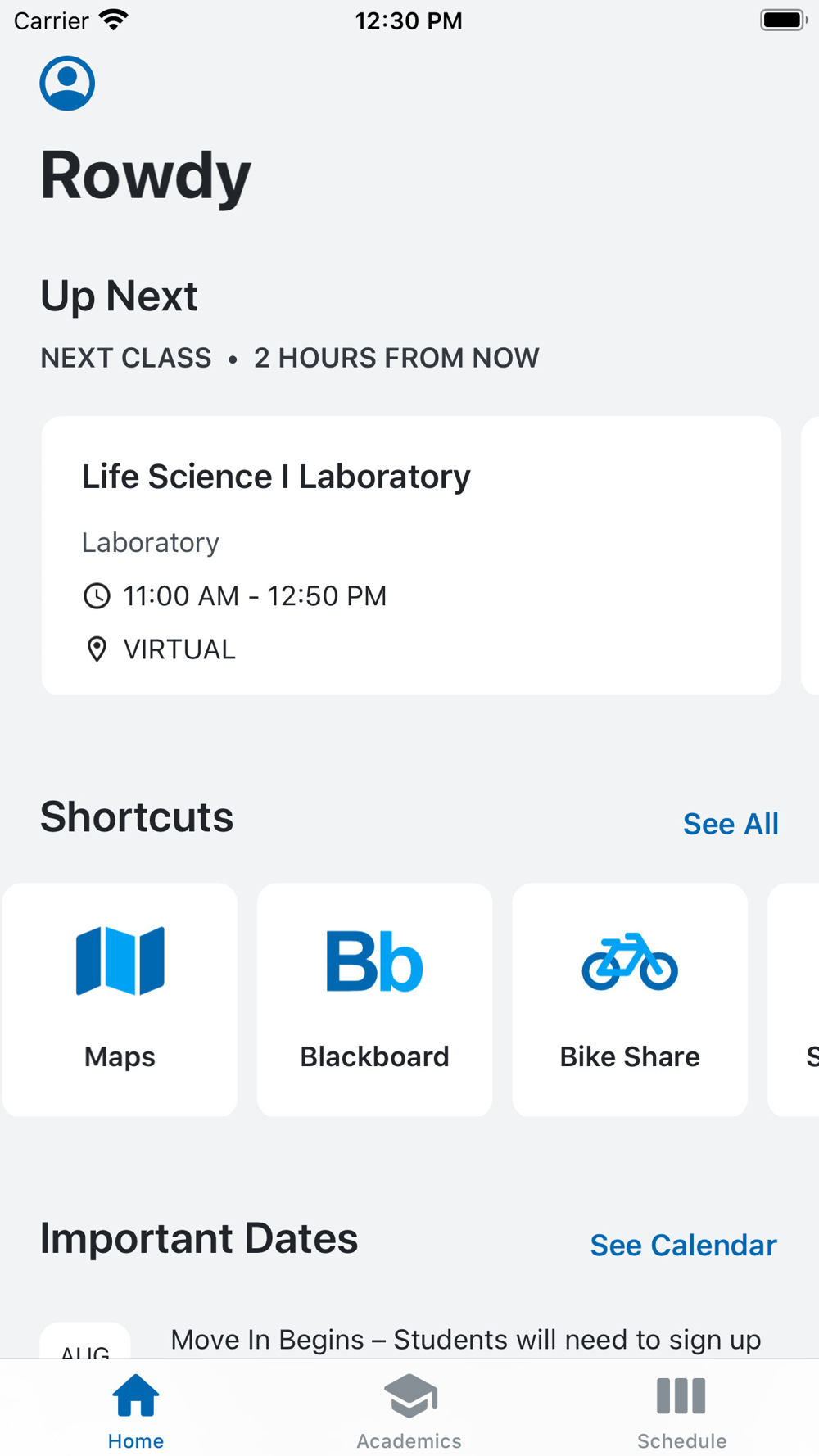Tap the Blackboard shortcut label

[374, 1056]
